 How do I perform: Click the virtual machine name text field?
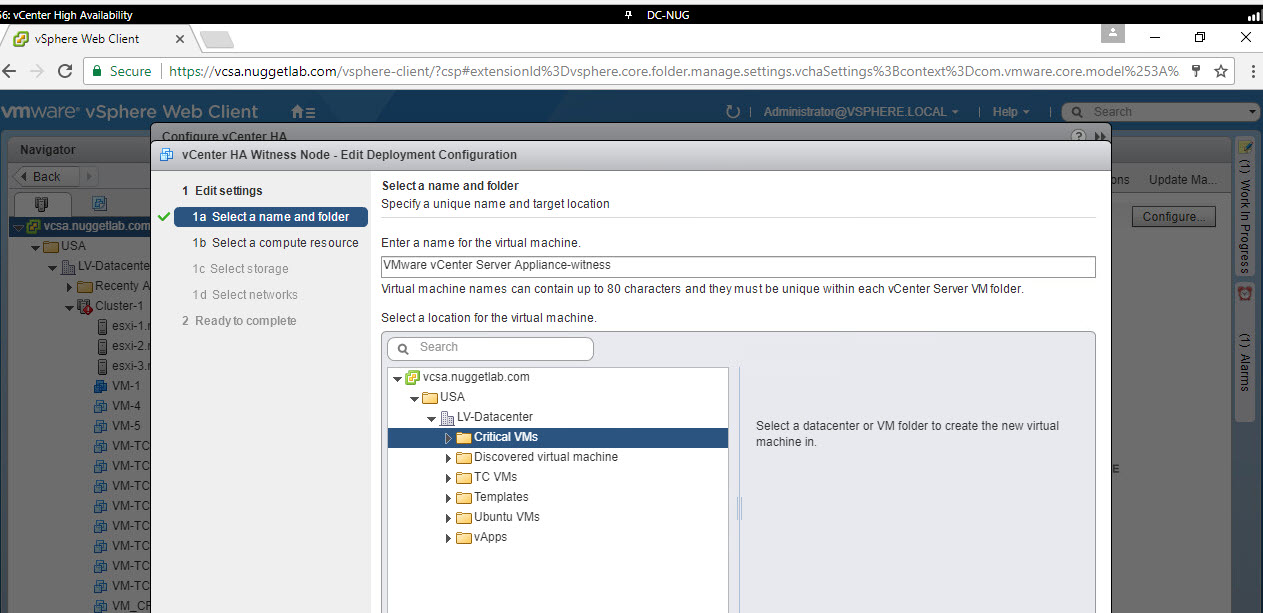[737, 266]
